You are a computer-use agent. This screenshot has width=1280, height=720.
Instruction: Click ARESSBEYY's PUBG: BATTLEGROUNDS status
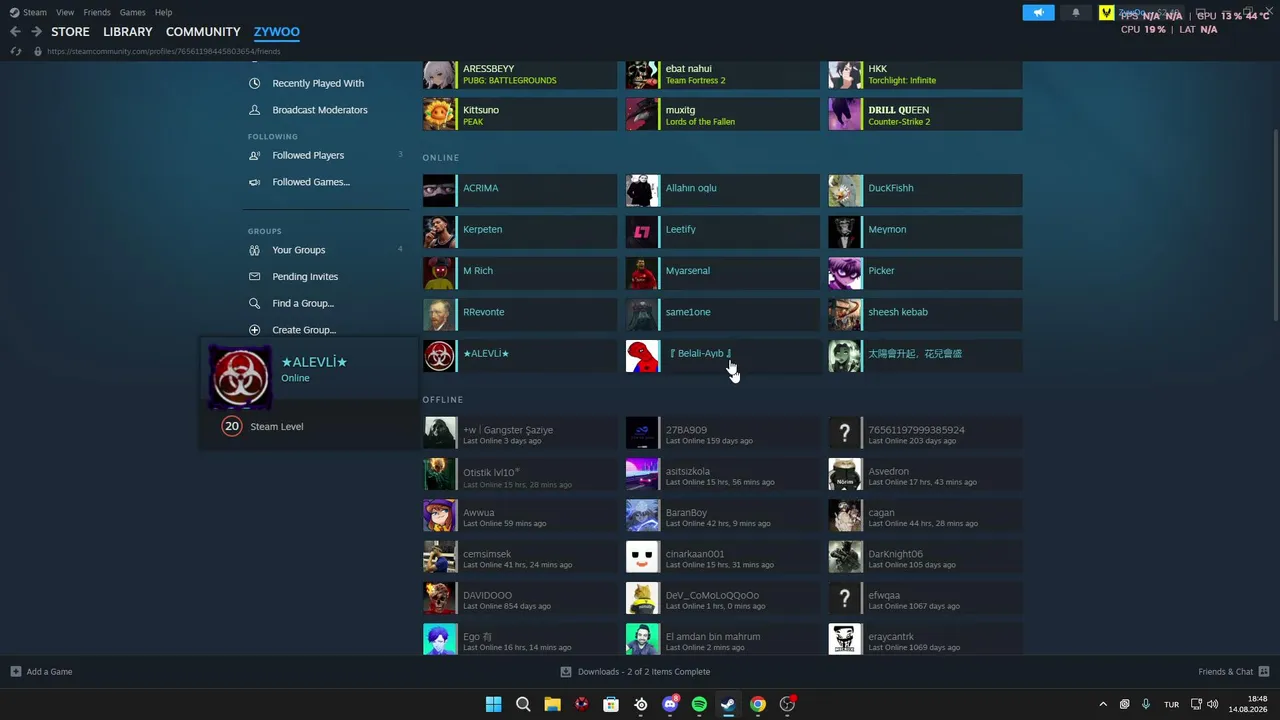coord(510,80)
